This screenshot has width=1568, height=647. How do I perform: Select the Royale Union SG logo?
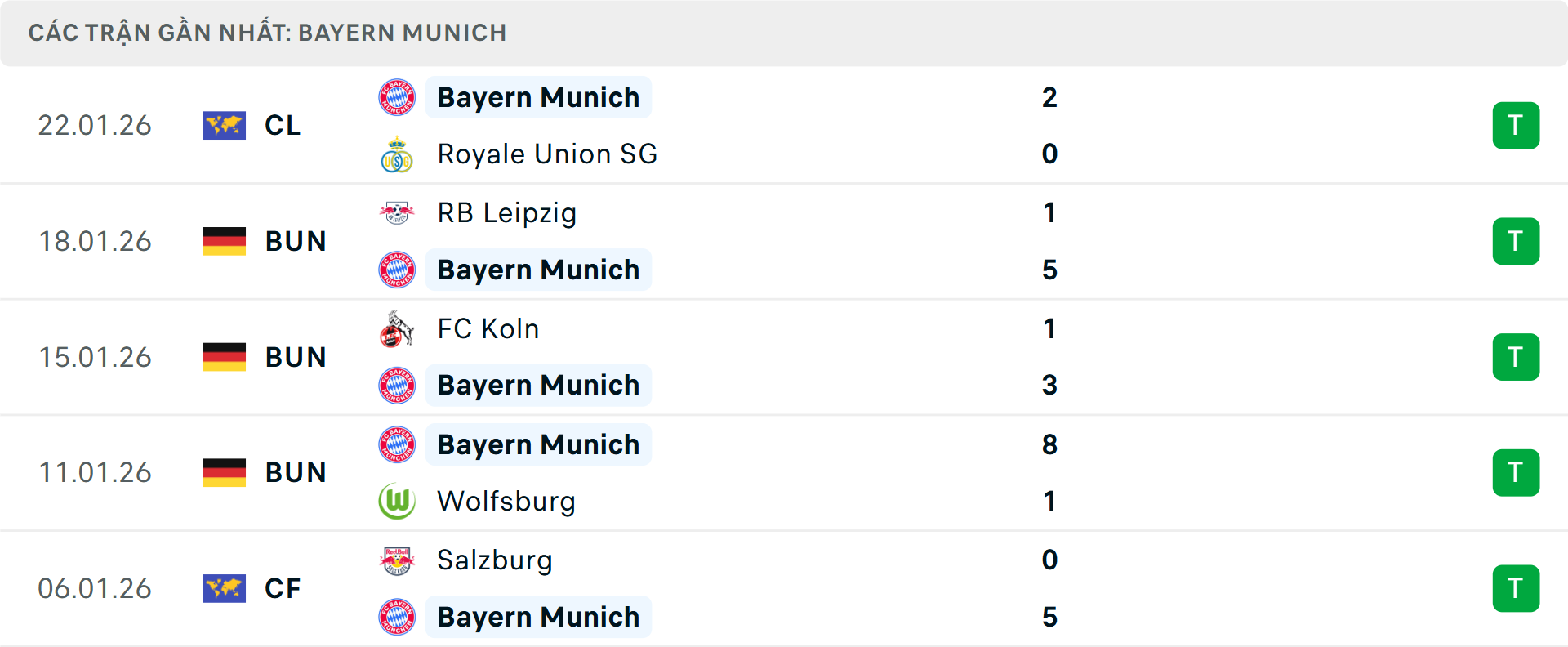397,154
